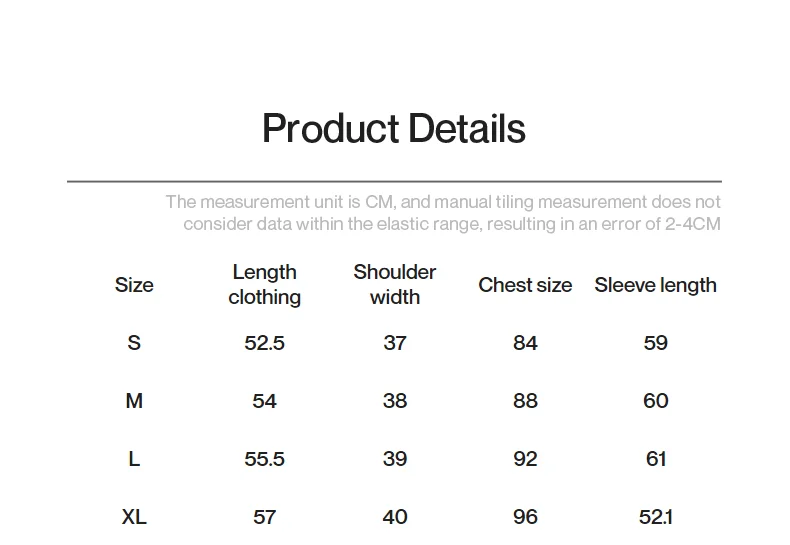Click the 55.5 length value for L
Image resolution: width=790 pixels, height=545 pixels.
click(x=265, y=459)
